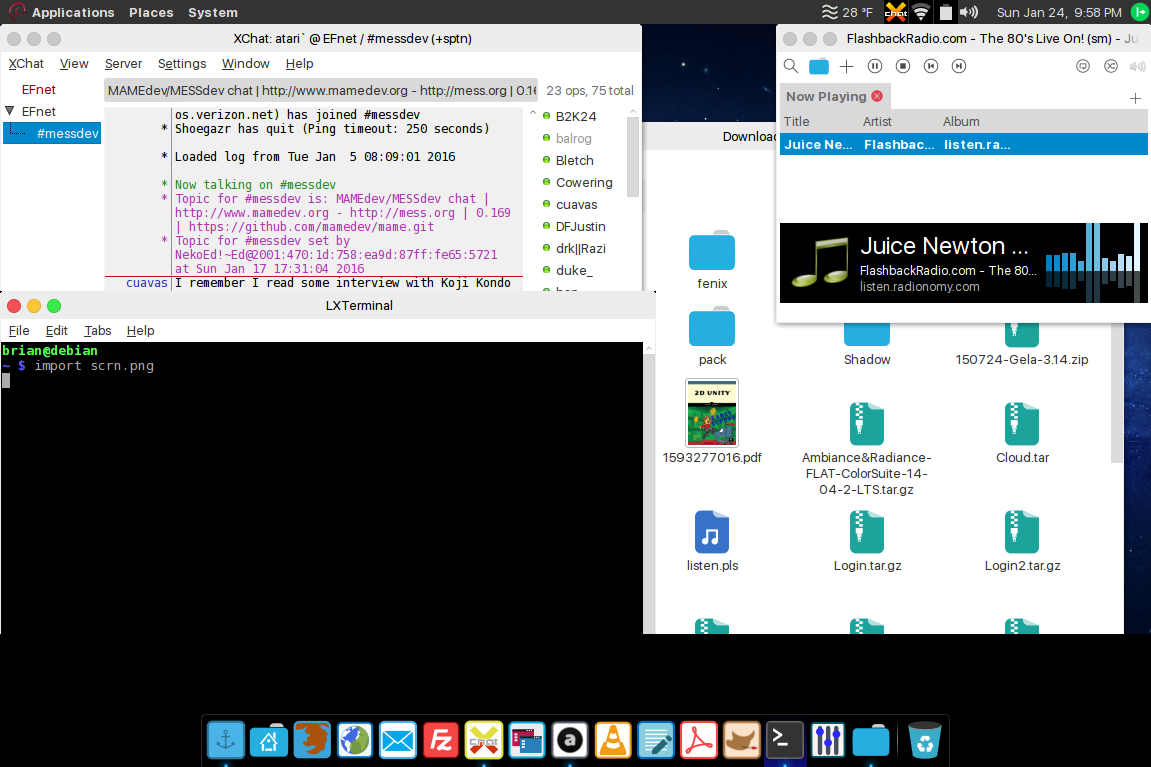Select user Cowering in the user list

[584, 182]
